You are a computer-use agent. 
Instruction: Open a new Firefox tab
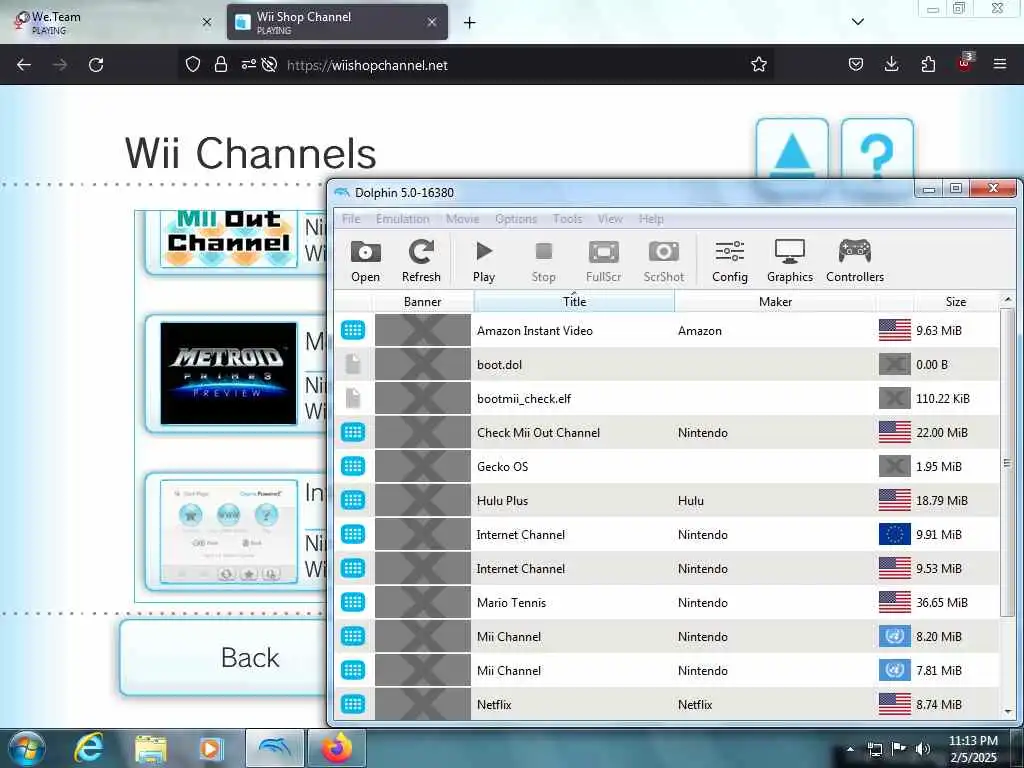tap(470, 23)
